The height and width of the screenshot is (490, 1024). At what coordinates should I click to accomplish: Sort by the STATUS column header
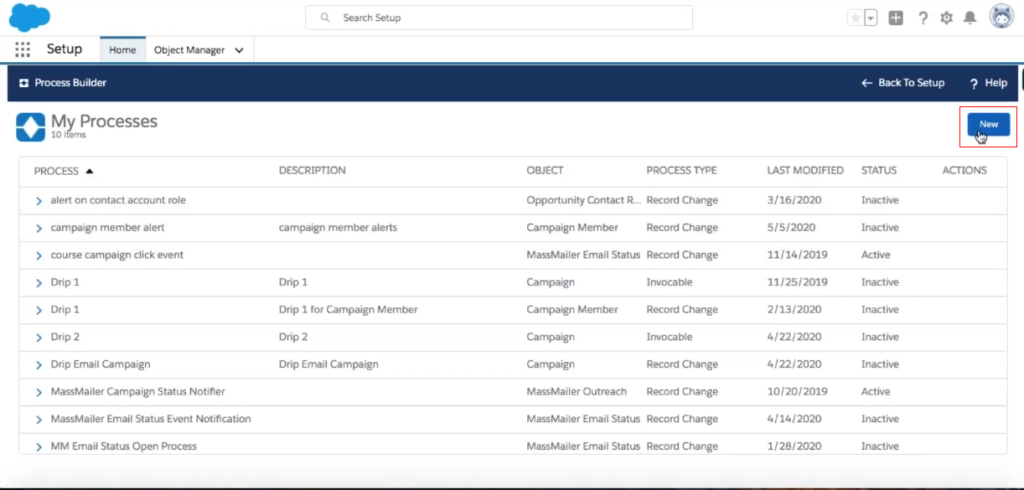point(879,171)
